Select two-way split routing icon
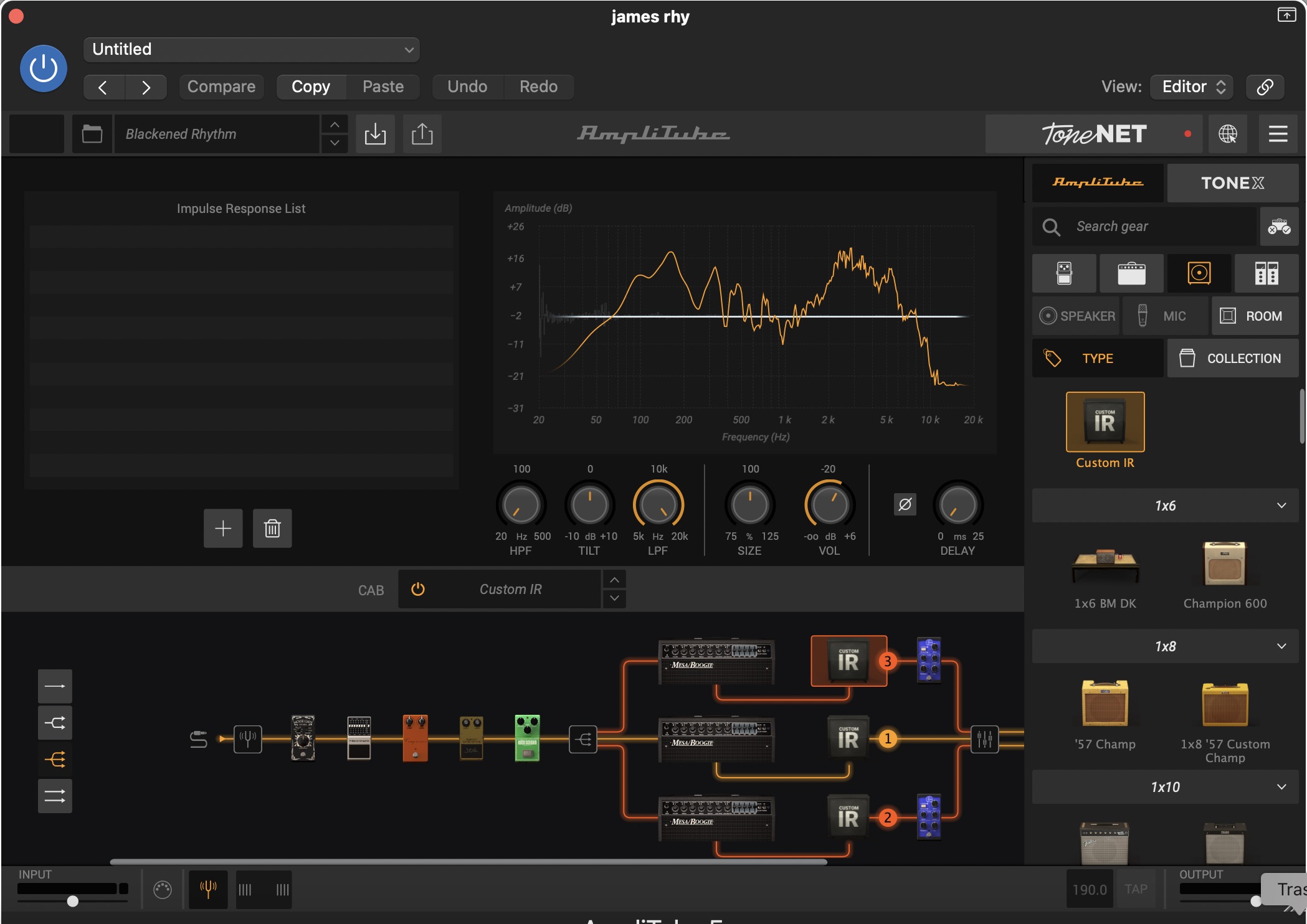 pyautogui.click(x=55, y=723)
